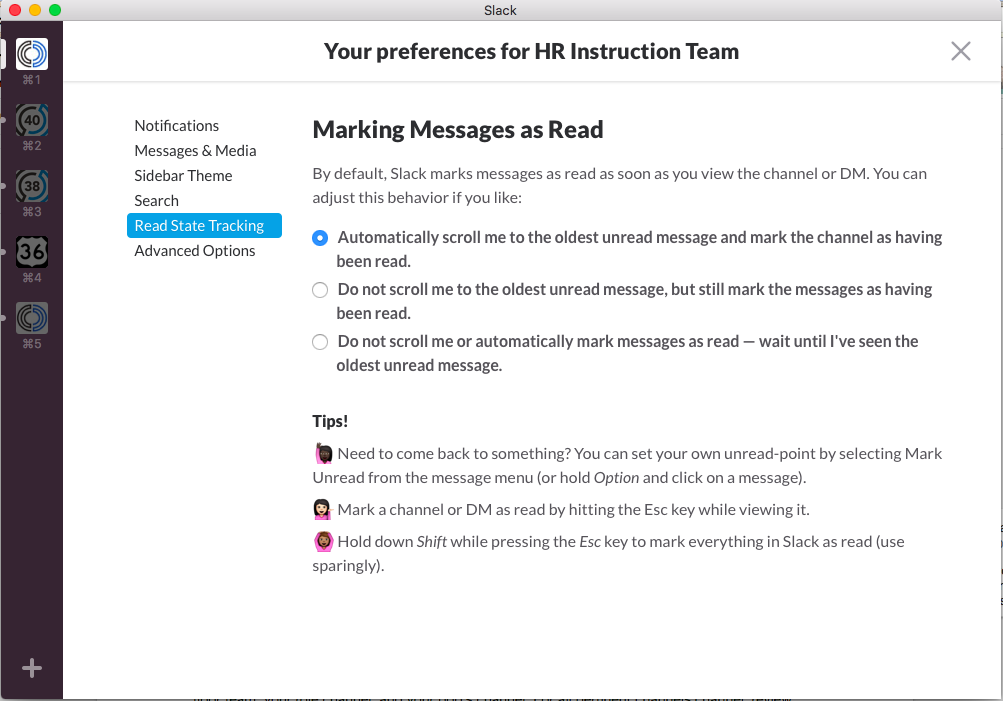Screen dimensions: 1003x701
Task: Open the Sidebar Theme preferences section
Action: (x=183, y=175)
